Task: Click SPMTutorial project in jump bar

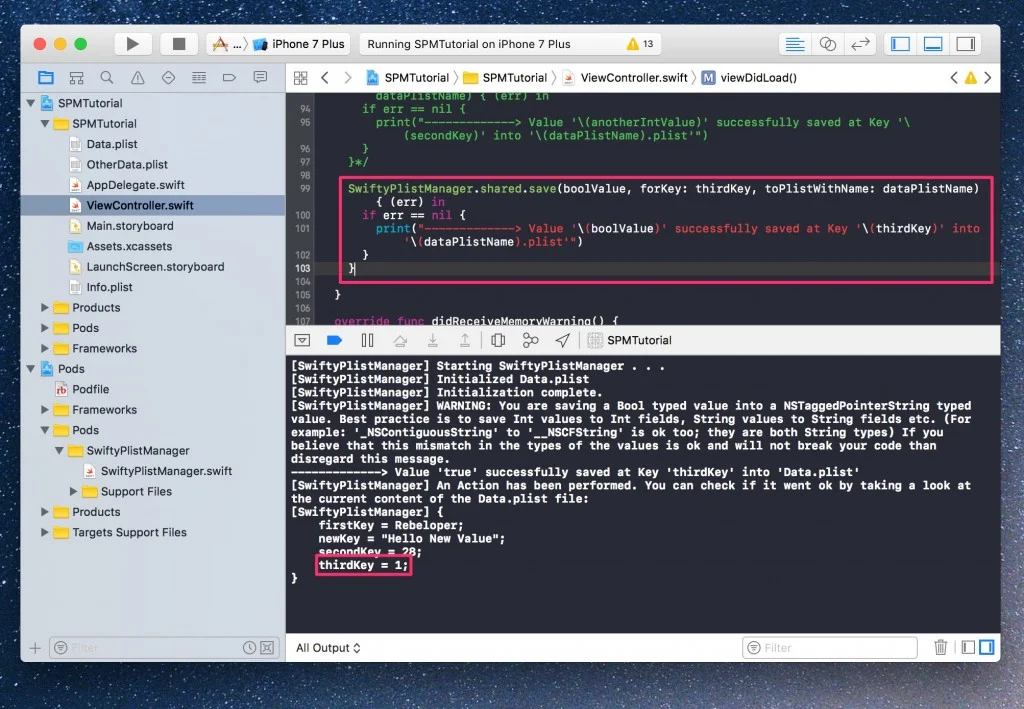Action: pos(408,78)
